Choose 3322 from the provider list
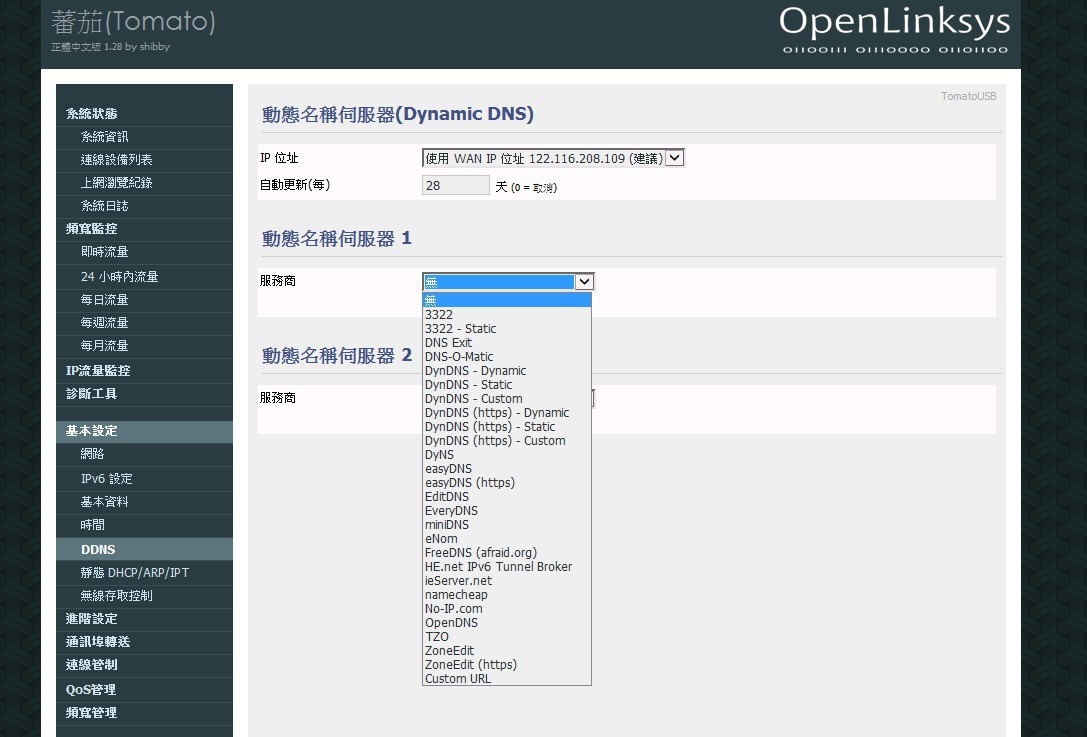The image size is (1087, 737). click(x=507, y=315)
